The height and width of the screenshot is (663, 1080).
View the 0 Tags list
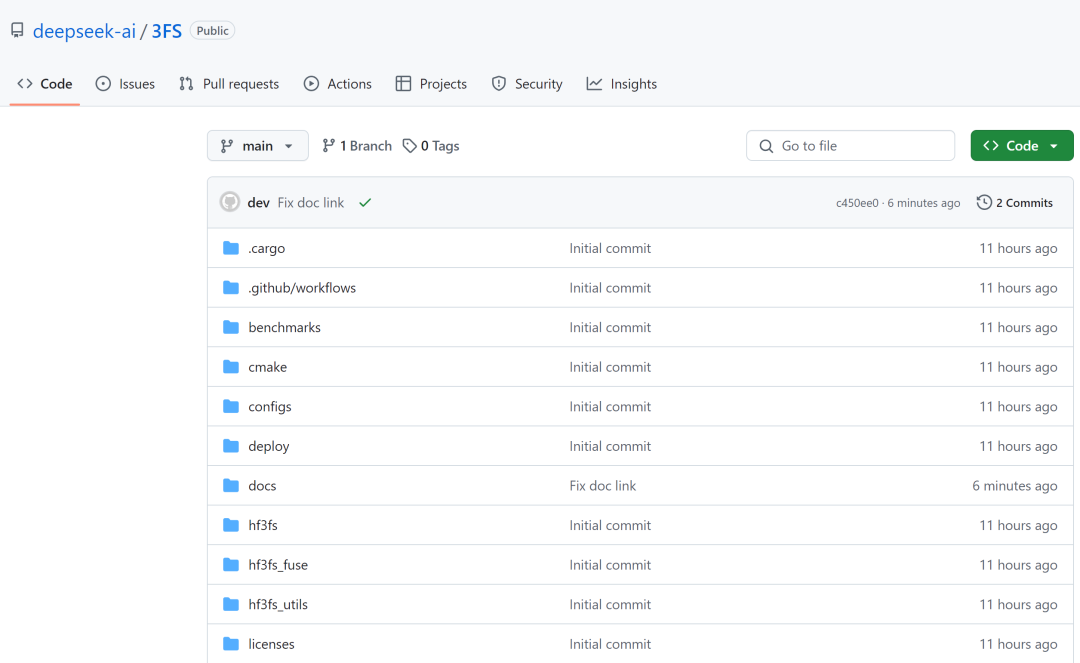pos(431,146)
